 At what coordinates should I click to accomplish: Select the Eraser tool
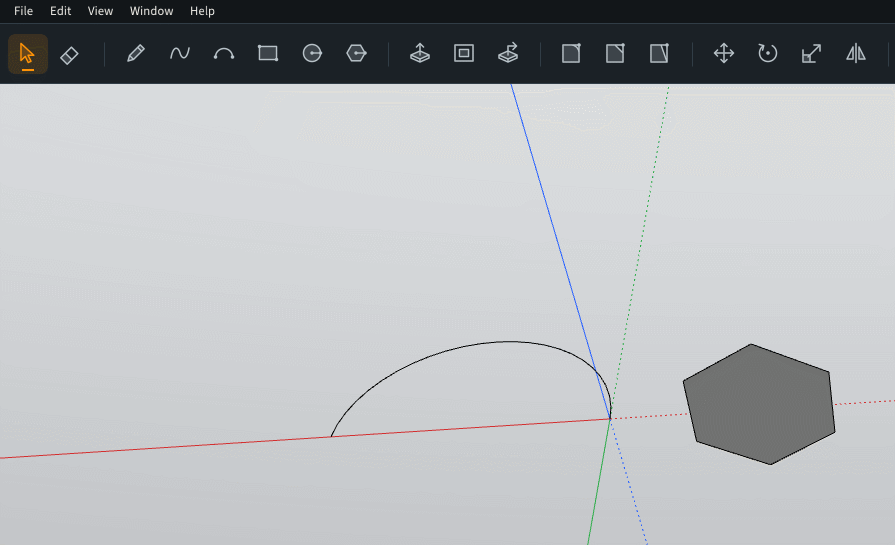point(69,55)
